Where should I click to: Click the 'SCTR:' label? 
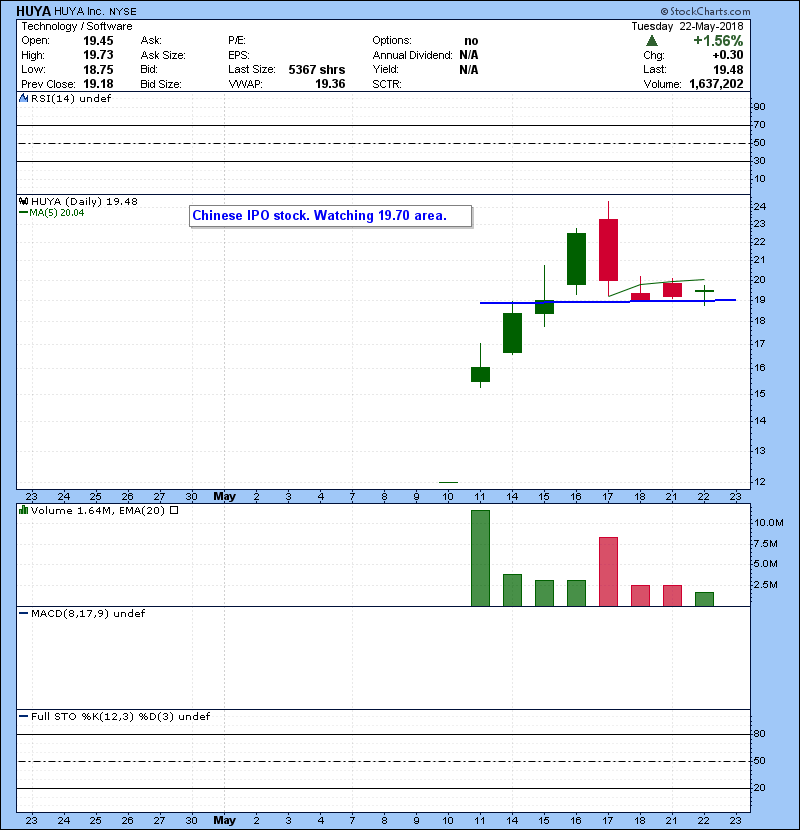pos(387,84)
